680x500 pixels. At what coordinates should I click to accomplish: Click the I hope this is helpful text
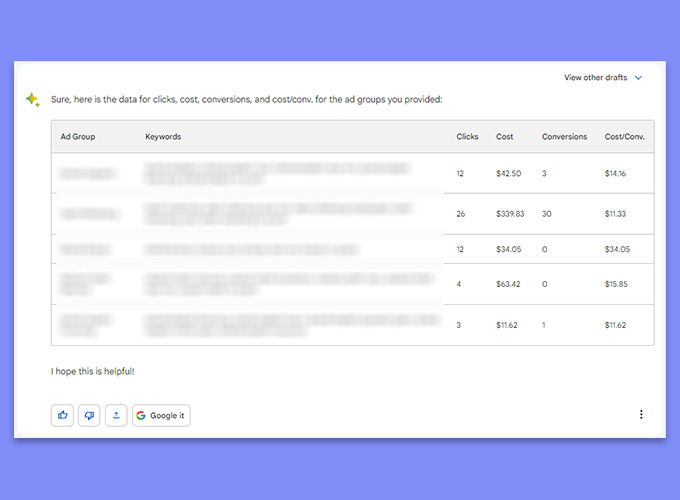(x=92, y=371)
